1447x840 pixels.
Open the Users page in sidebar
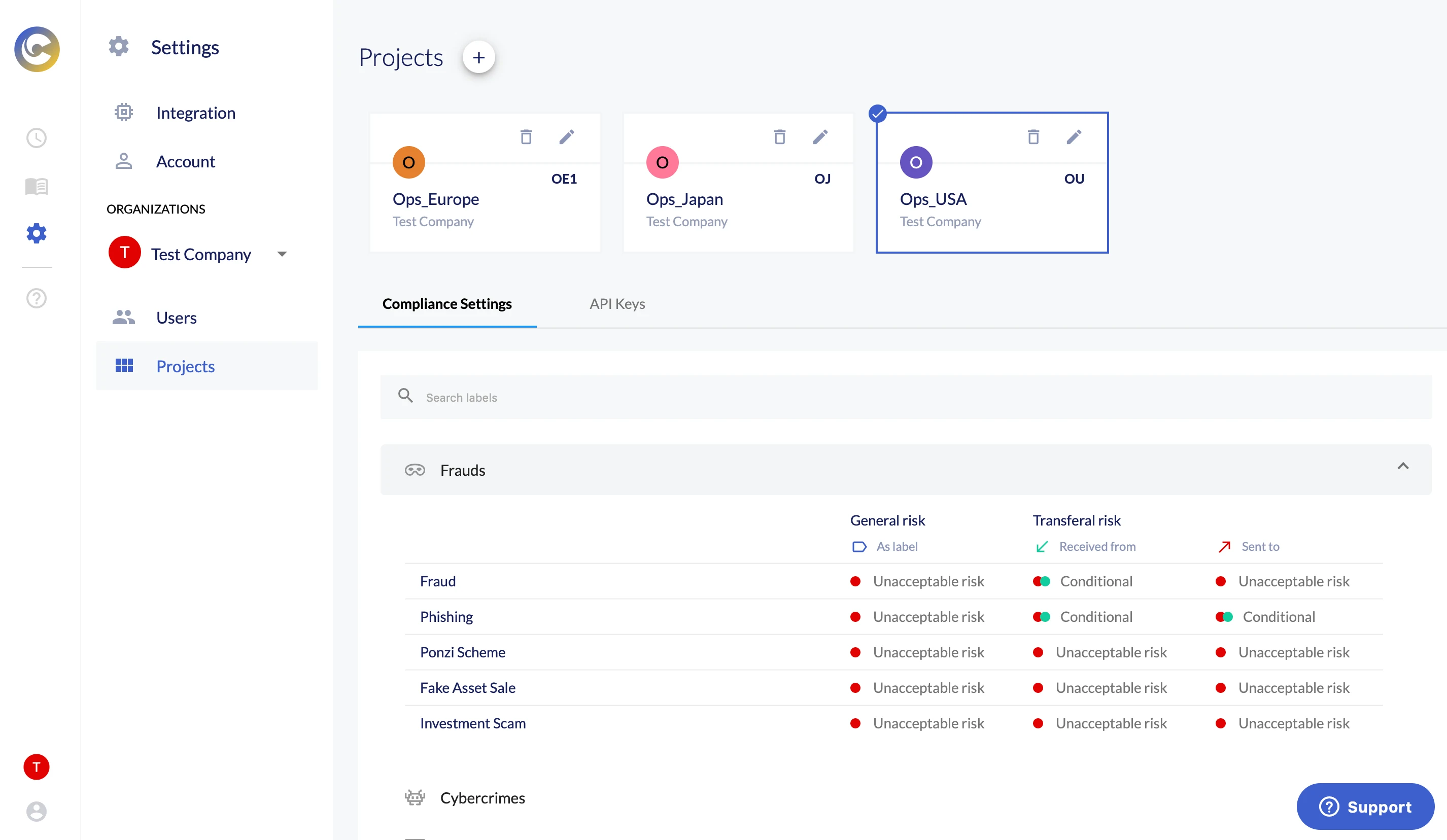pos(176,318)
